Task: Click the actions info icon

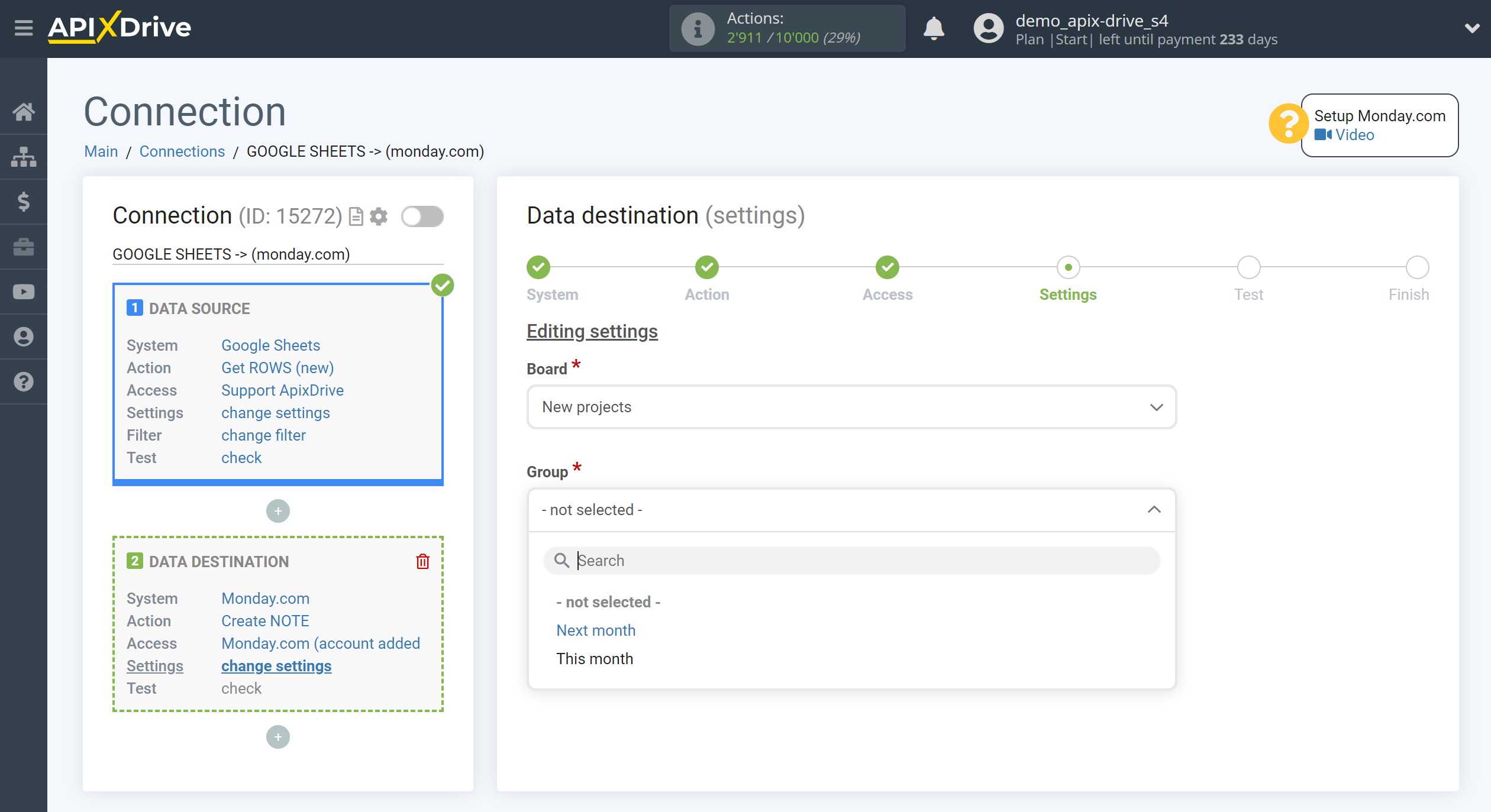Action: 698,28
